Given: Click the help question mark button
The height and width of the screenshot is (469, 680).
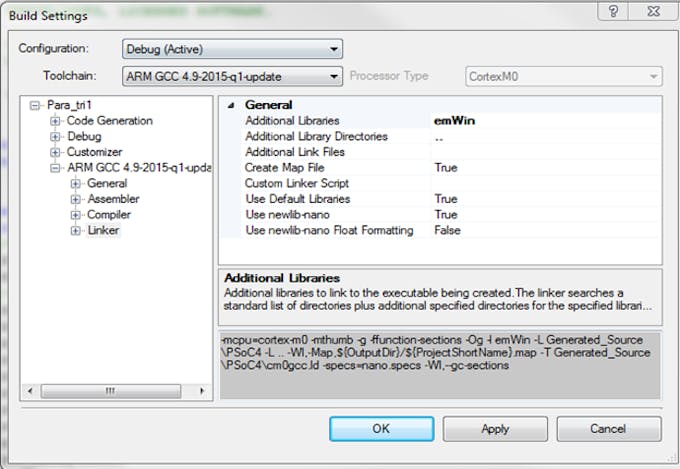Looking at the screenshot, I should click(613, 11).
